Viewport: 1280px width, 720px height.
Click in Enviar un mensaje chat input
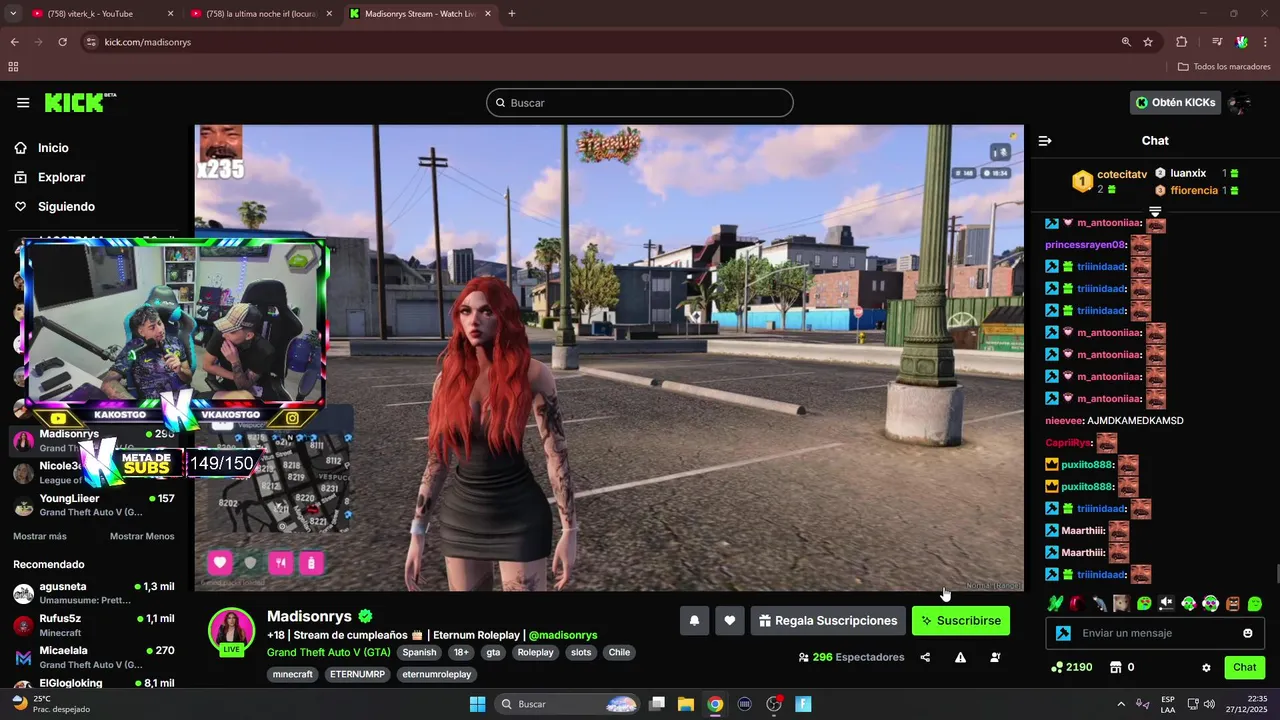point(1155,633)
